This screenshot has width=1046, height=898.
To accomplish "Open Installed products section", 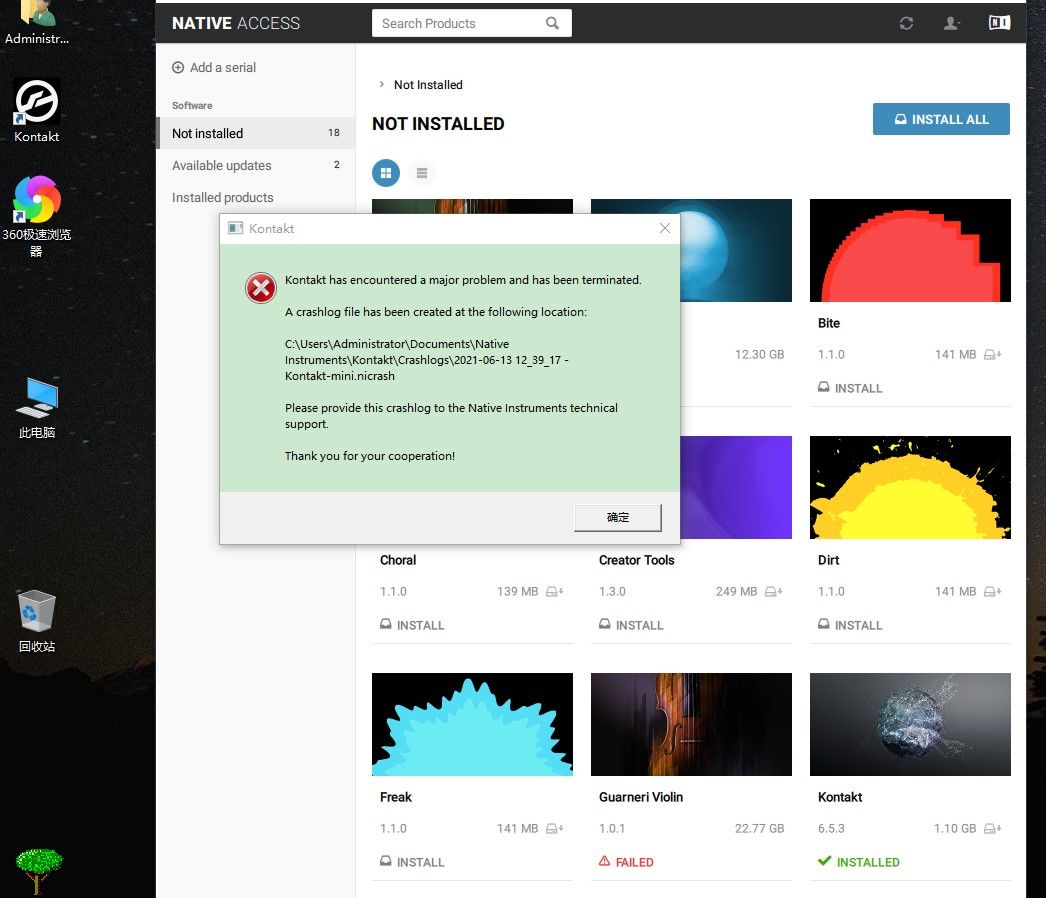I will 222,197.
